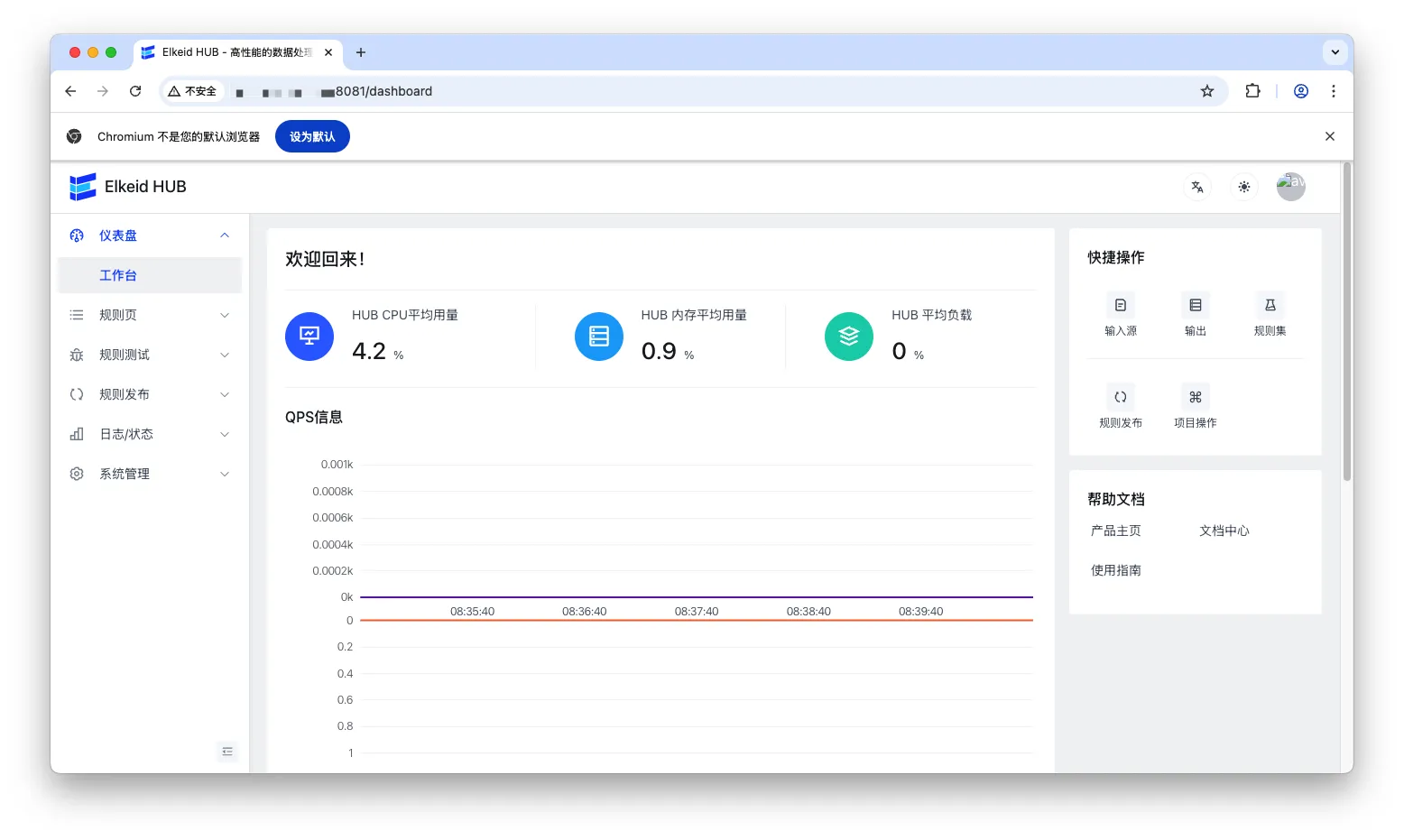Open the 项目操作 quick action icon
The image size is (1404, 840).
click(1195, 398)
